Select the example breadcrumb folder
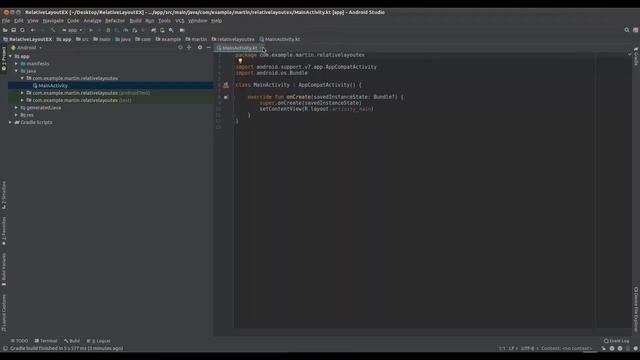Viewport: 640px width, 360px height. point(168,40)
